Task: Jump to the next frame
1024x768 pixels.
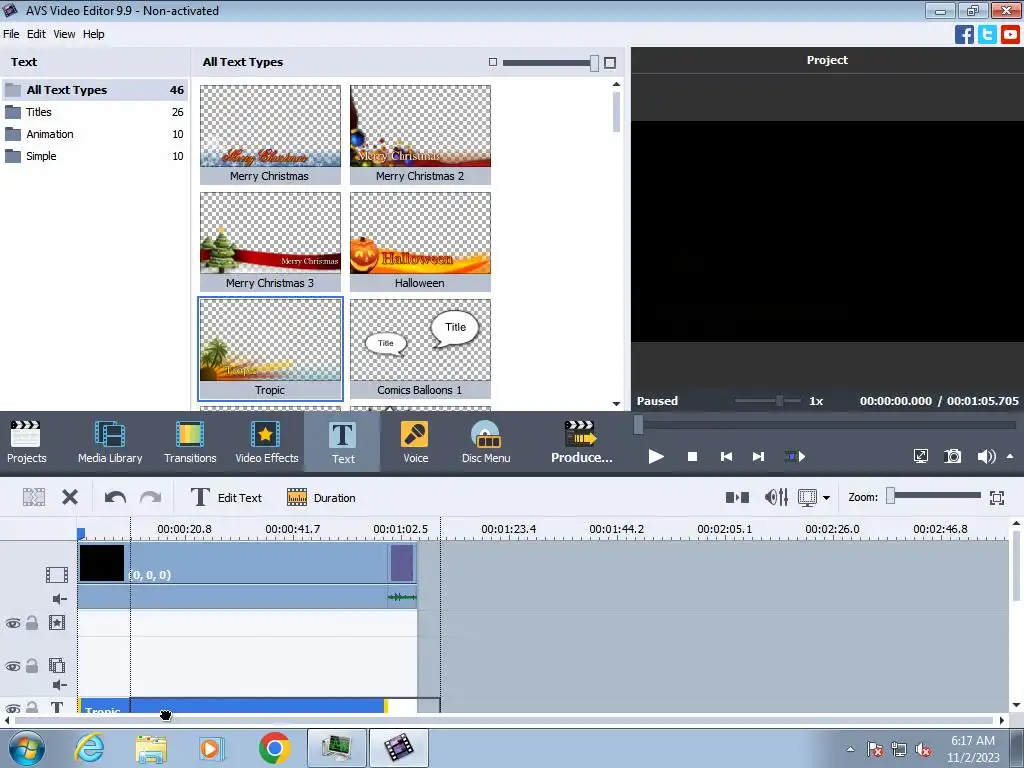Action: click(758, 456)
